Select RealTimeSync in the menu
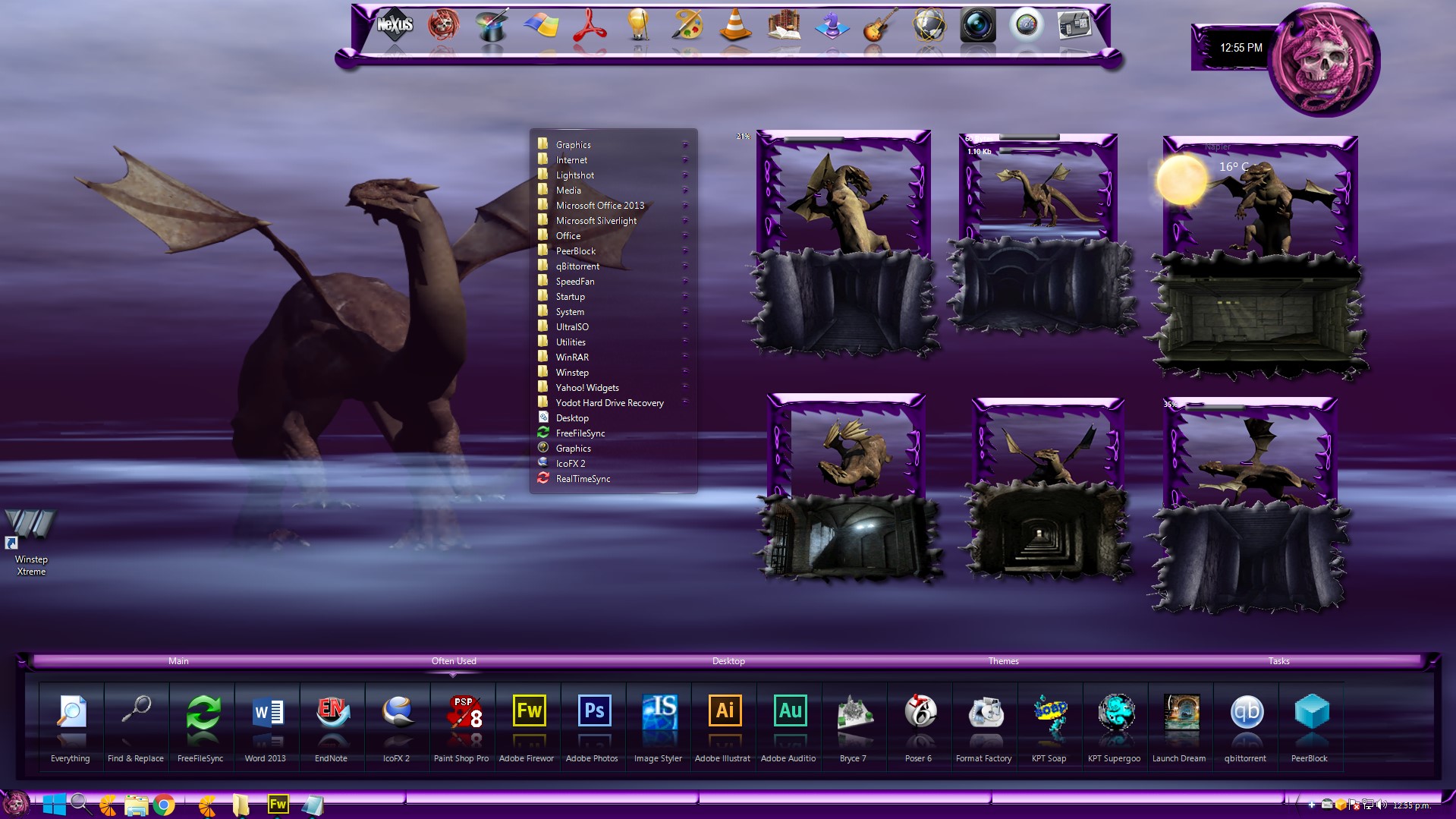Image resolution: width=1456 pixels, height=819 pixels. (583, 479)
